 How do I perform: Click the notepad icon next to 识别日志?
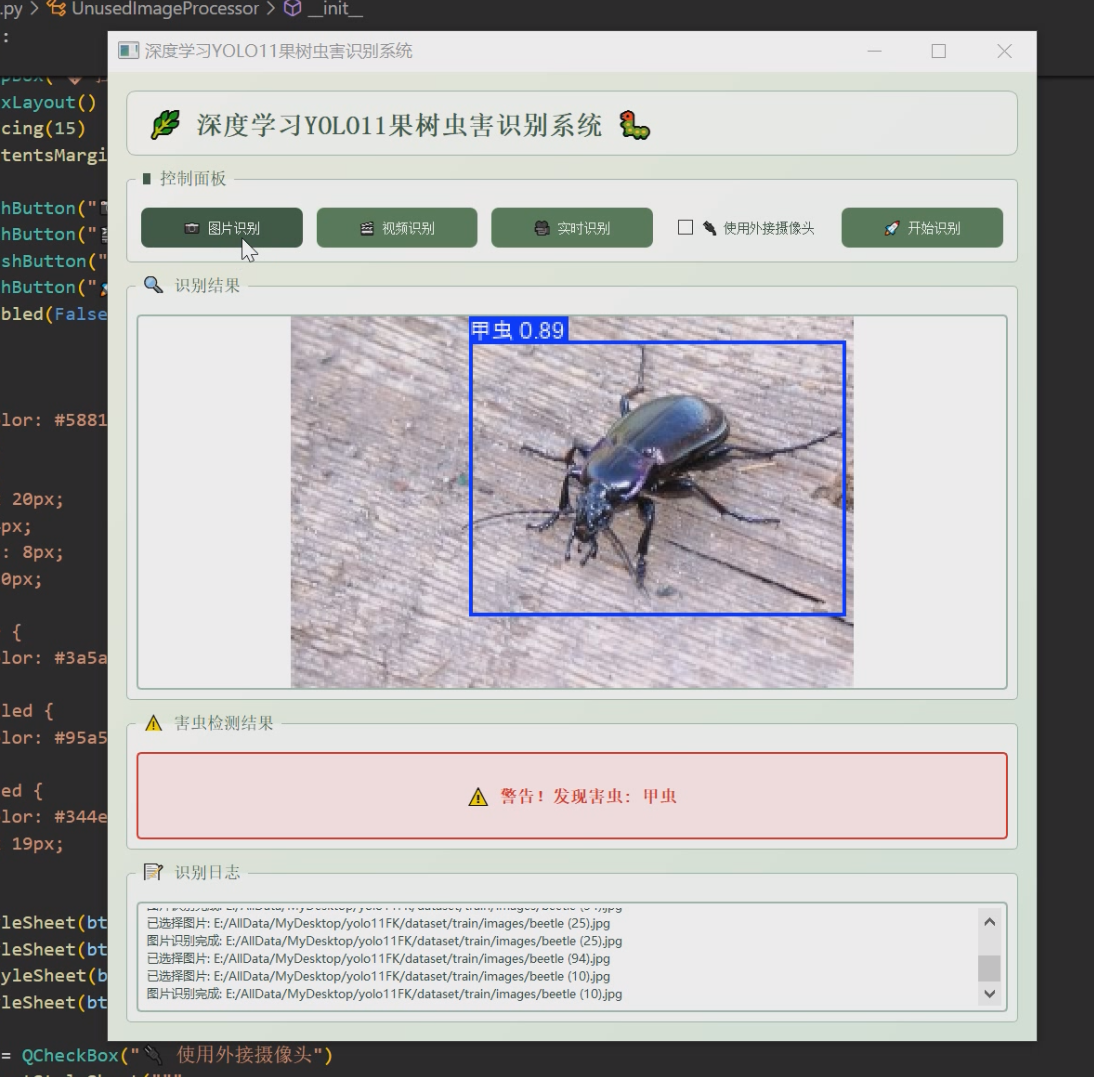pos(153,872)
